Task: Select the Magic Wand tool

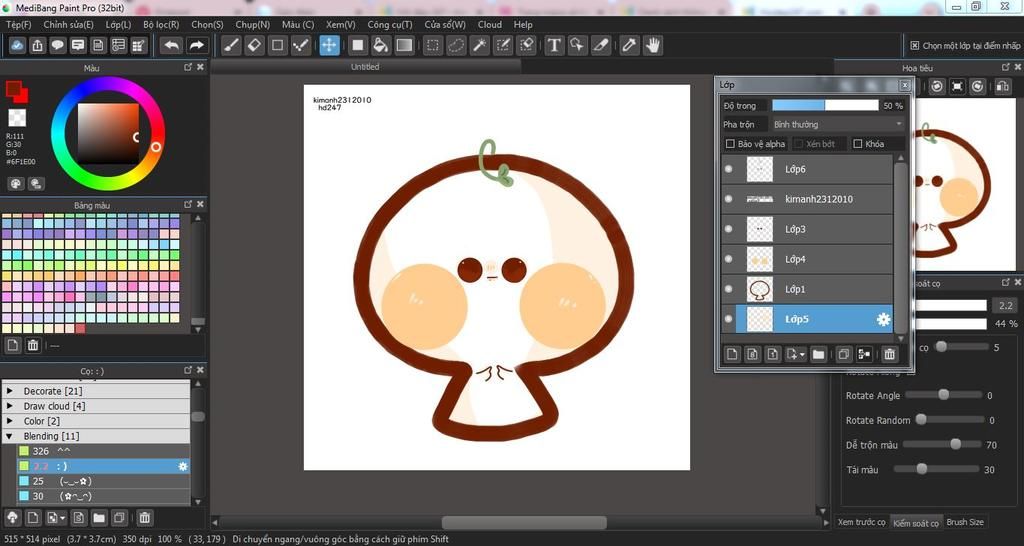Action: [x=479, y=45]
